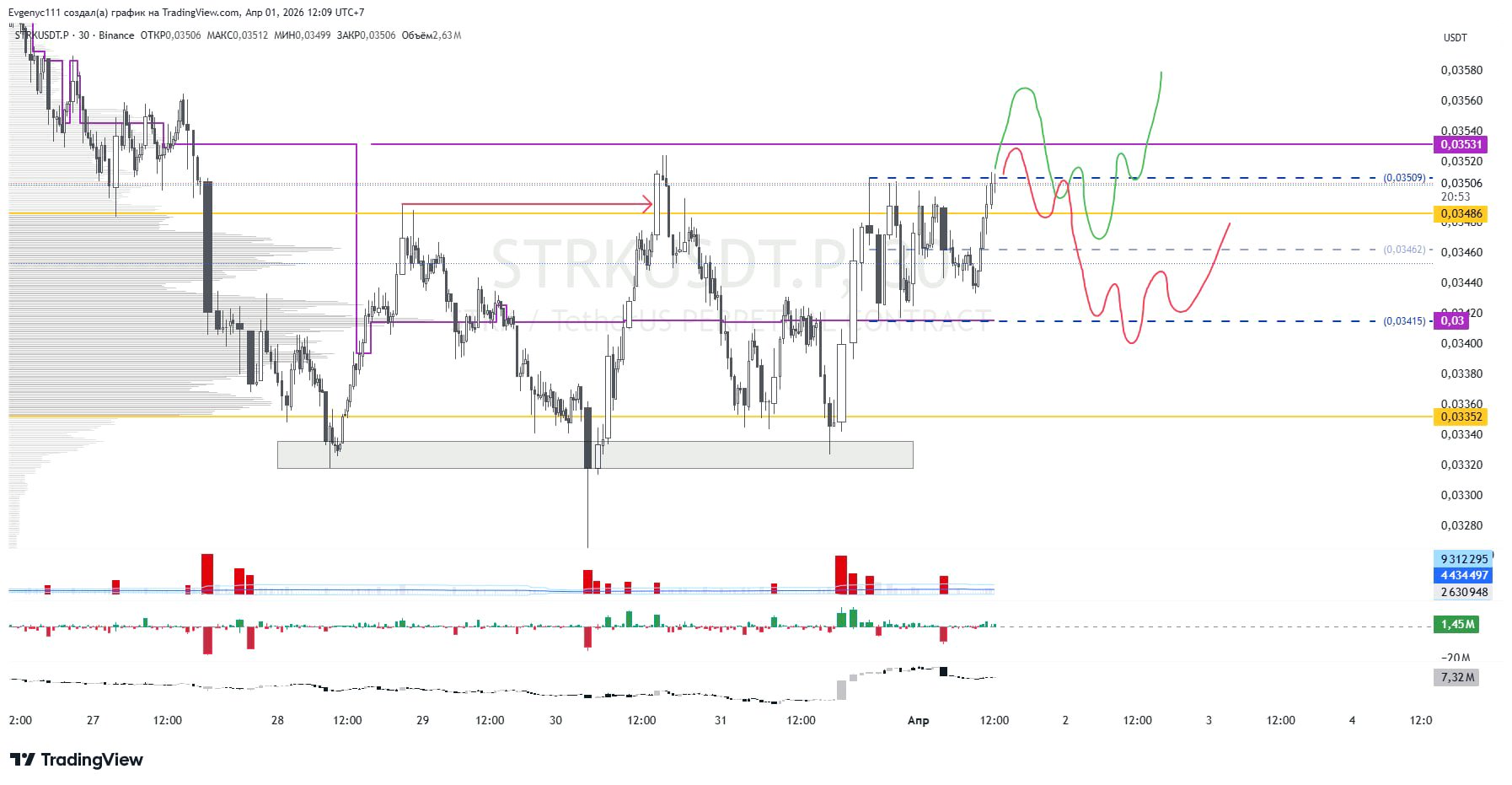The width and height of the screenshot is (1512, 785).
Task: Click the yellow 0,03352 price label
Action: [1460, 417]
